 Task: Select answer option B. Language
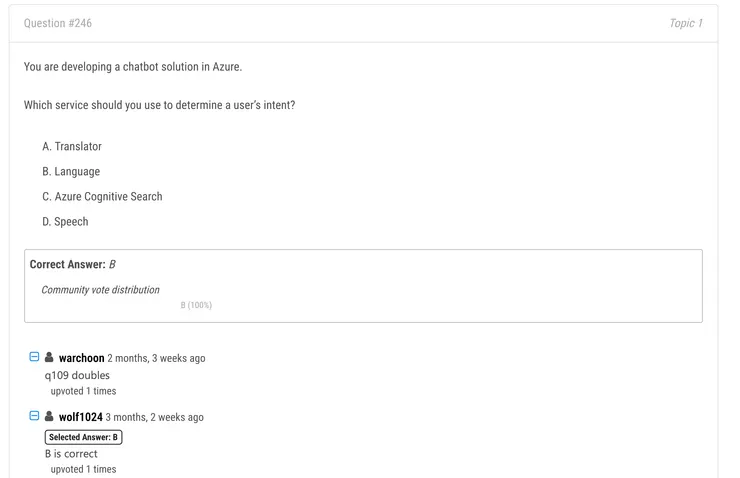(x=71, y=172)
